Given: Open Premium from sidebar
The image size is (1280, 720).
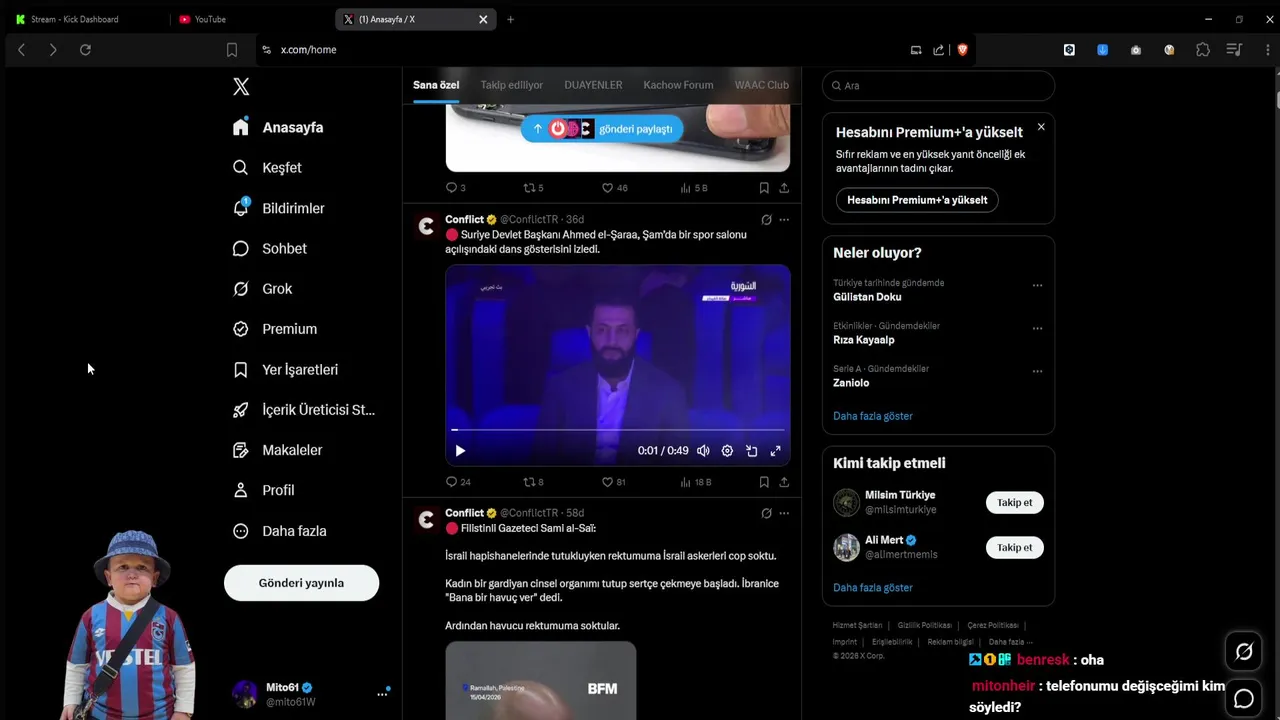Looking at the screenshot, I should click(x=275, y=329).
